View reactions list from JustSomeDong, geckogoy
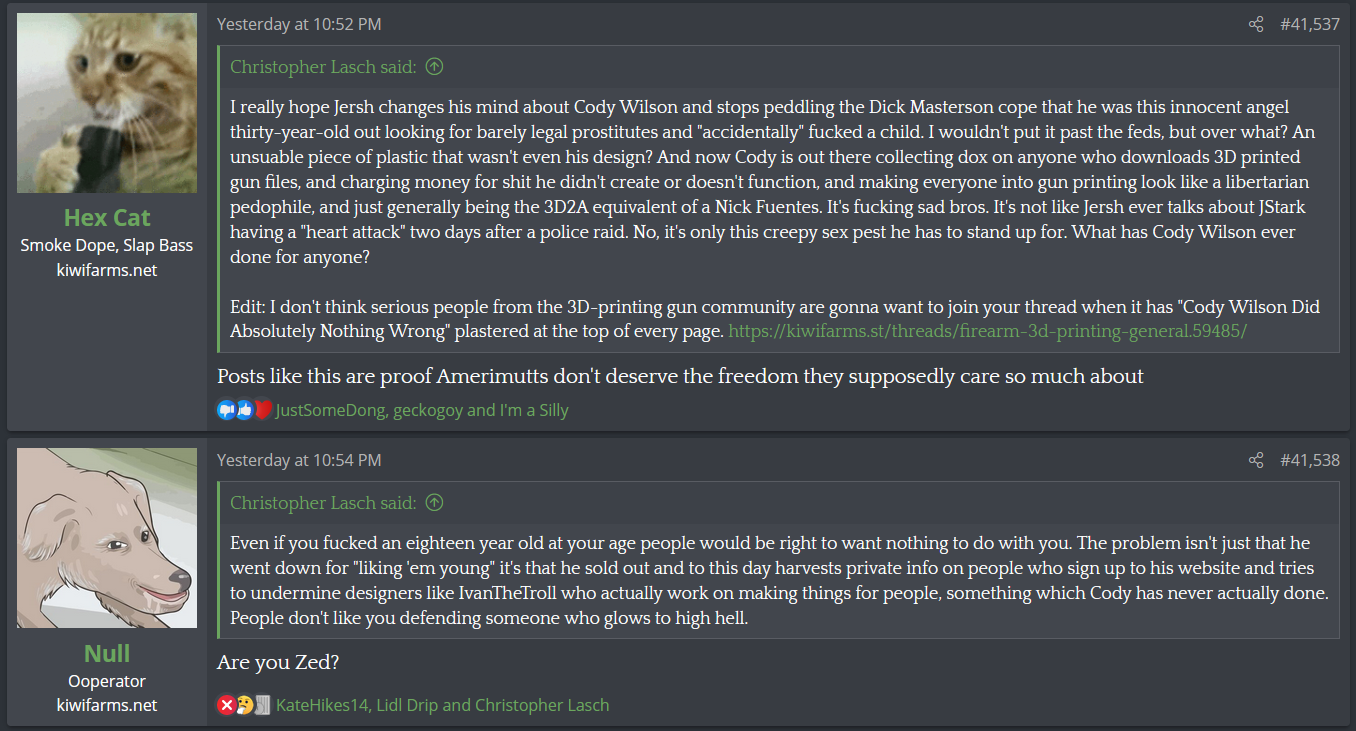Viewport: 1356px width, 731px height. 421,410
